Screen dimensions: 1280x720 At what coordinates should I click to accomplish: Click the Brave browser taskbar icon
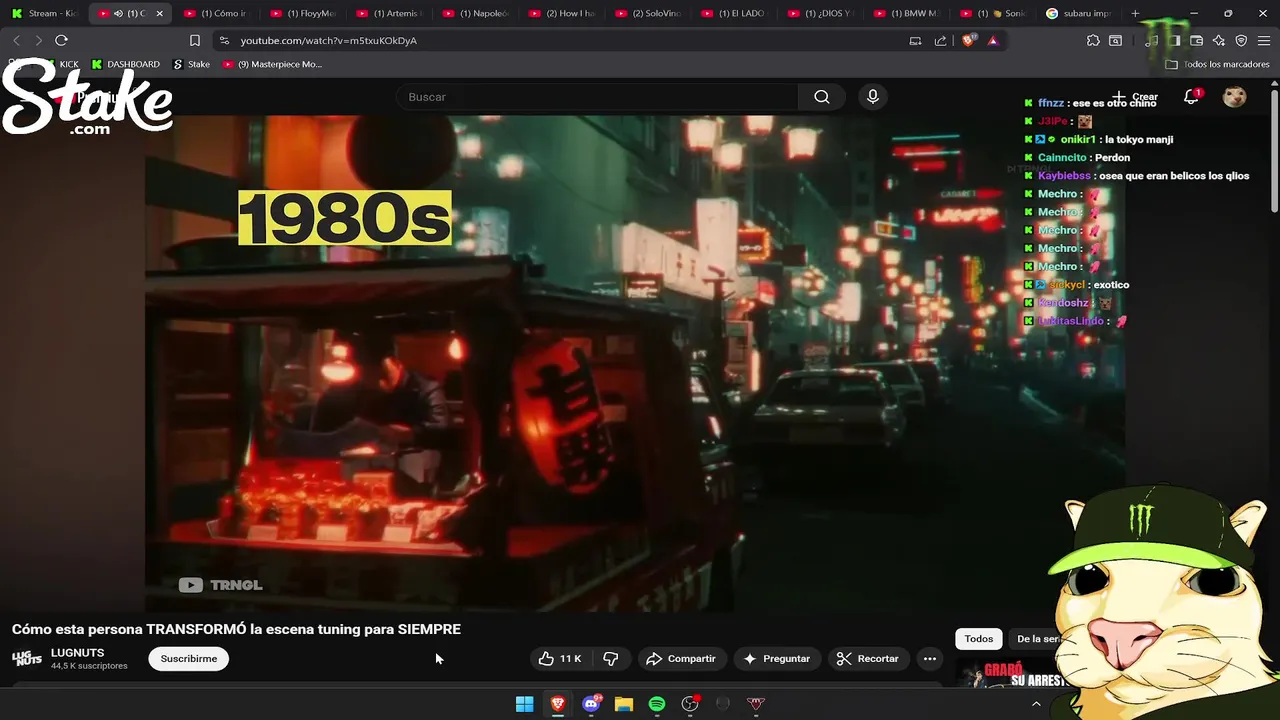pyautogui.click(x=558, y=704)
